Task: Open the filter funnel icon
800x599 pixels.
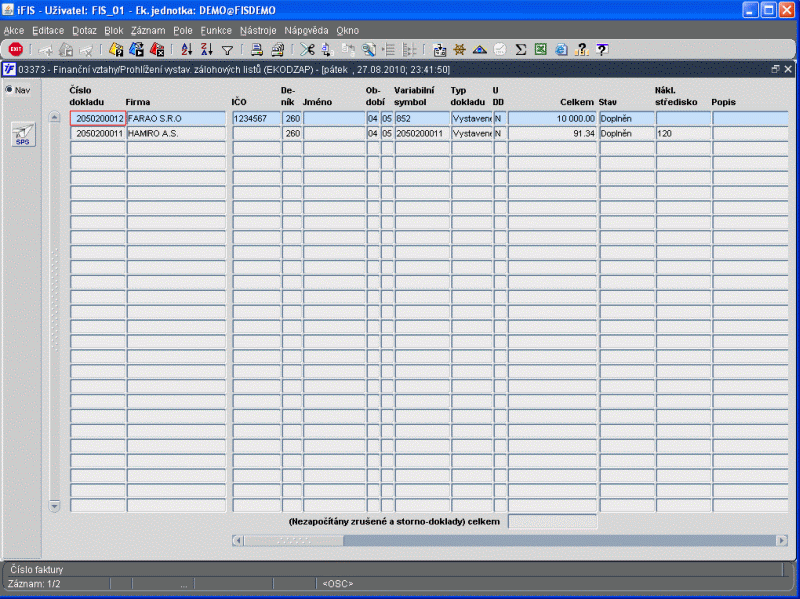Action: [x=228, y=50]
